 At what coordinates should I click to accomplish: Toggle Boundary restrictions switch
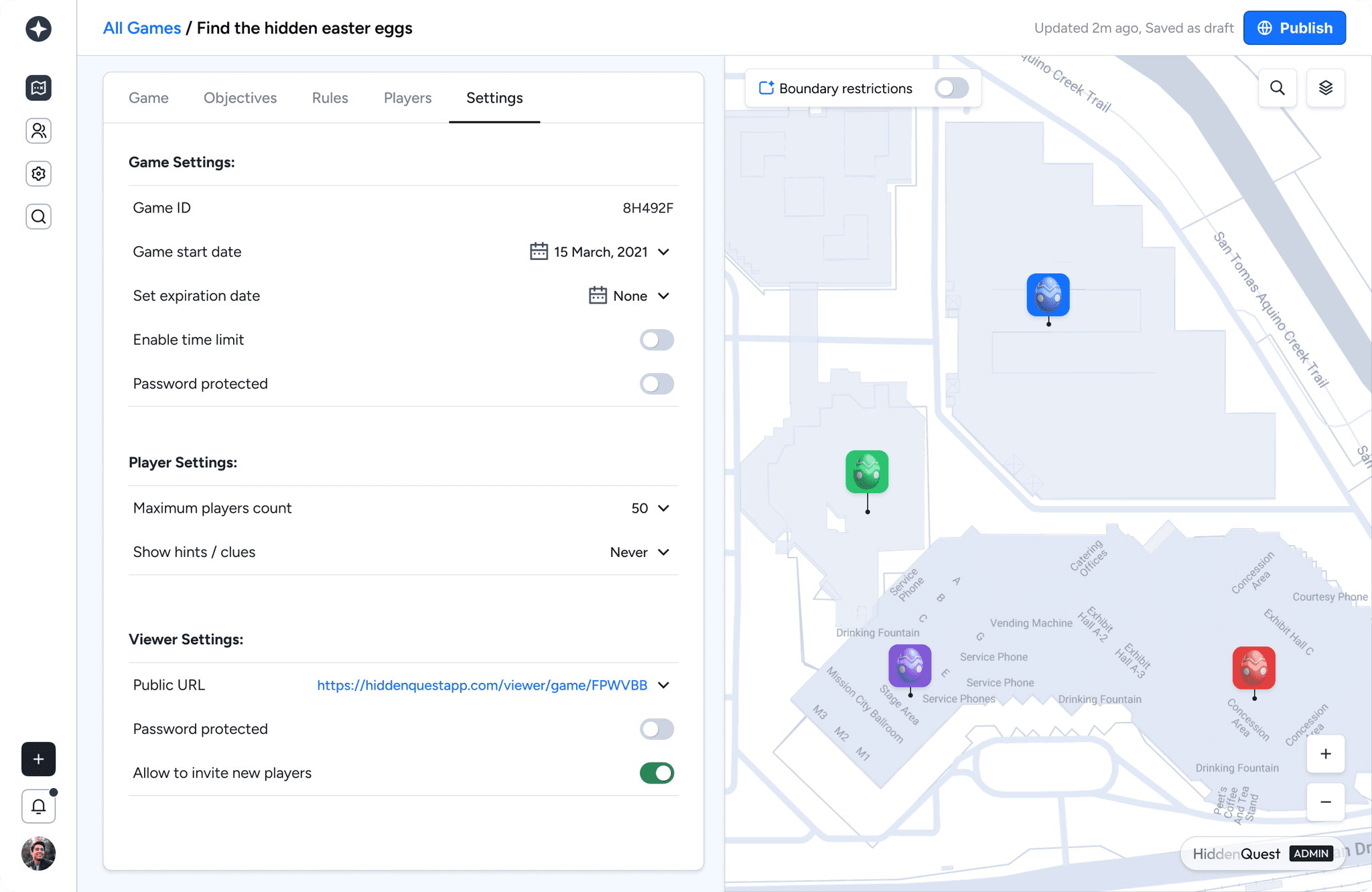point(951,88)
